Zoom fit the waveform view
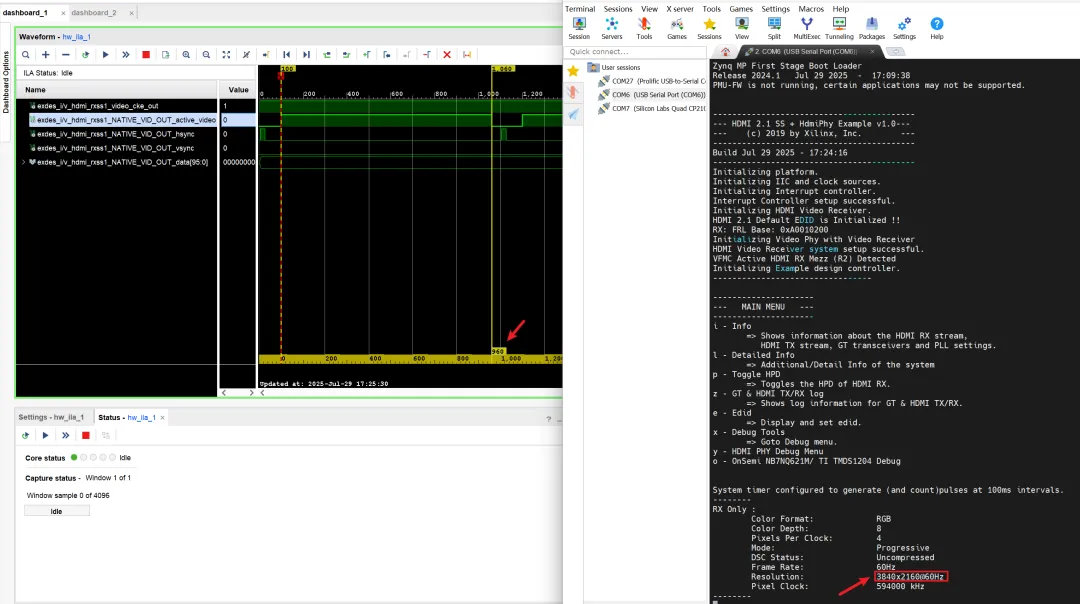Viewport: 1080px width, 604px height. tap(226, 54)
